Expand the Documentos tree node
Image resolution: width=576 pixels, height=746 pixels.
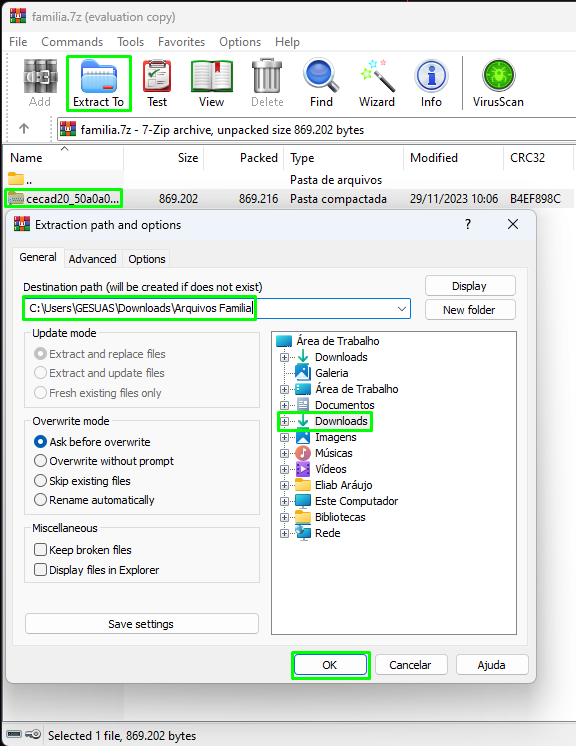point(284,405)
